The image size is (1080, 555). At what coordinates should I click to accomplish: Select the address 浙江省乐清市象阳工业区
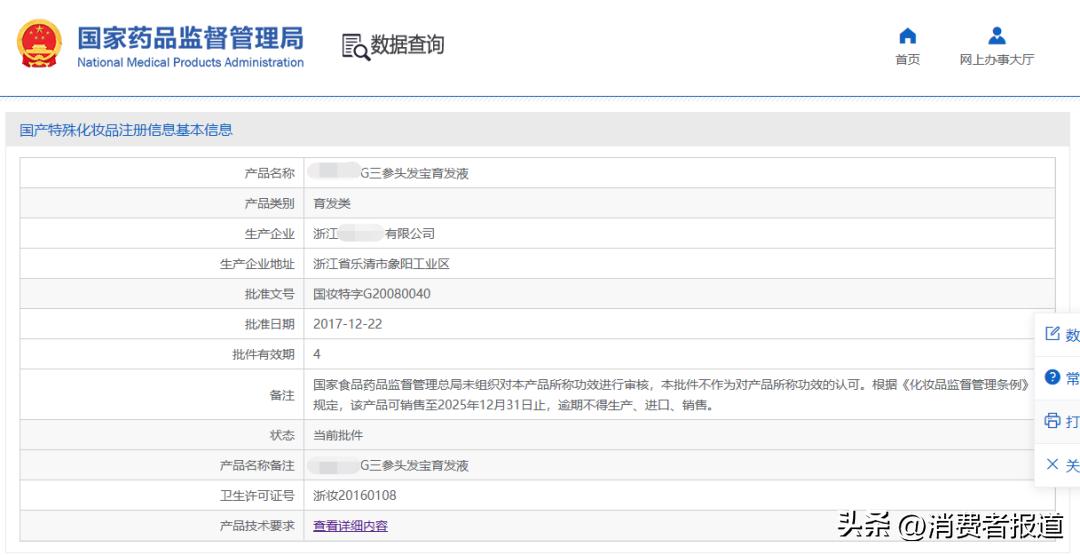pos(381,264)
